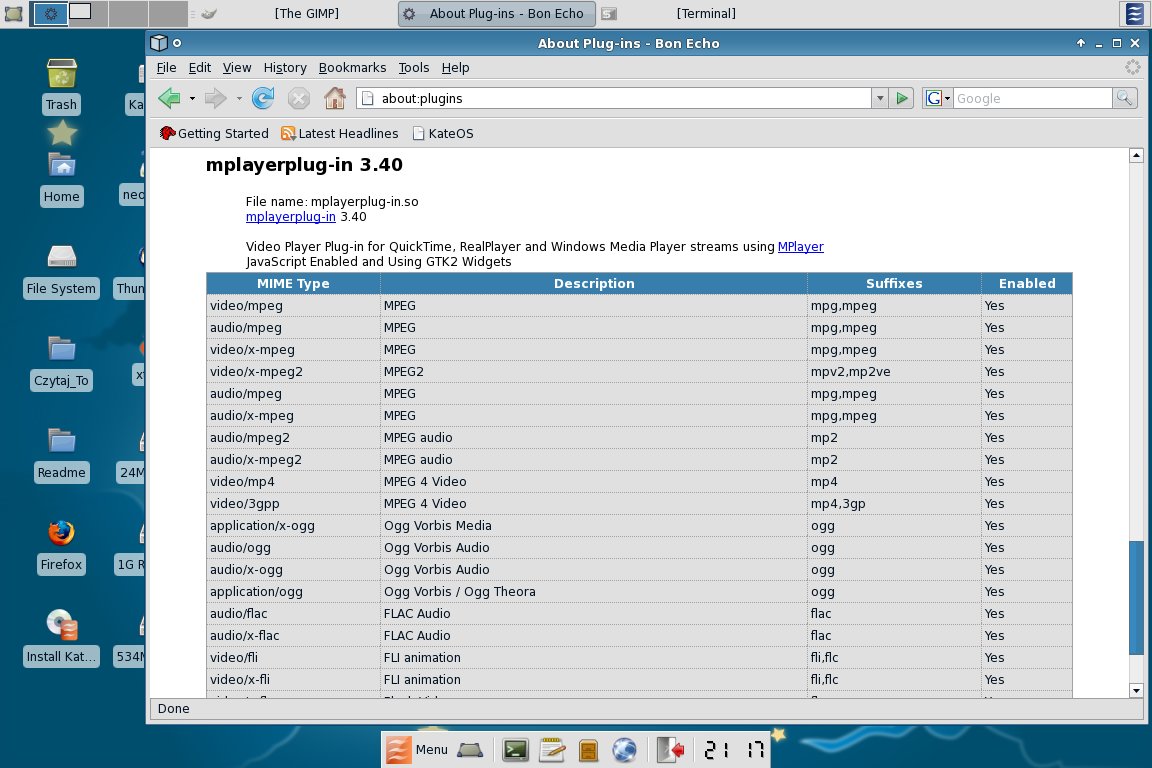The width and height of the screenshot is (1152, 768).
Task: Open the window list icon at top right
Action: click(x=1134, y=13)
